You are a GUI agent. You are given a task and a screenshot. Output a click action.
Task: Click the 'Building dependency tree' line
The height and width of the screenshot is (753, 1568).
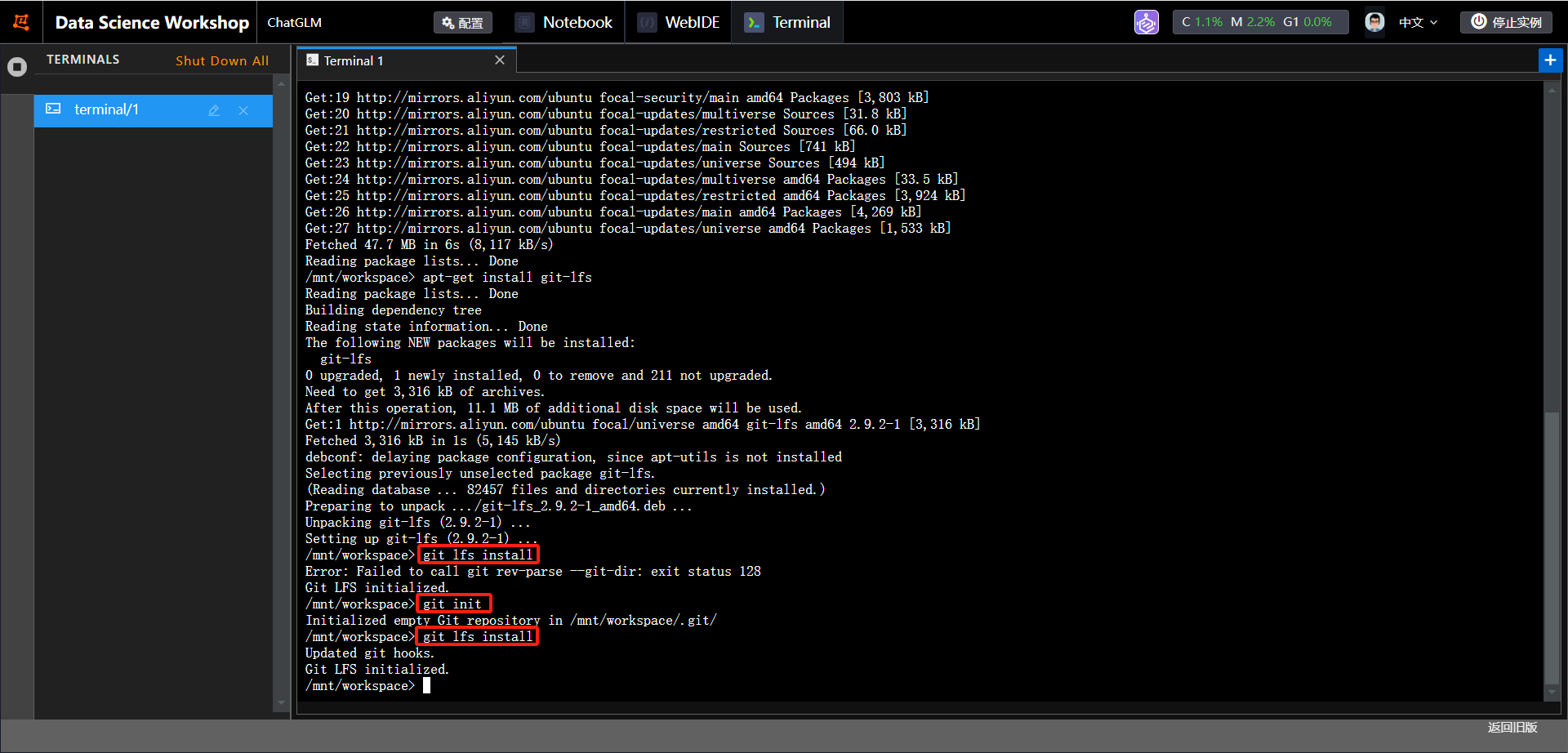(394, 310)
